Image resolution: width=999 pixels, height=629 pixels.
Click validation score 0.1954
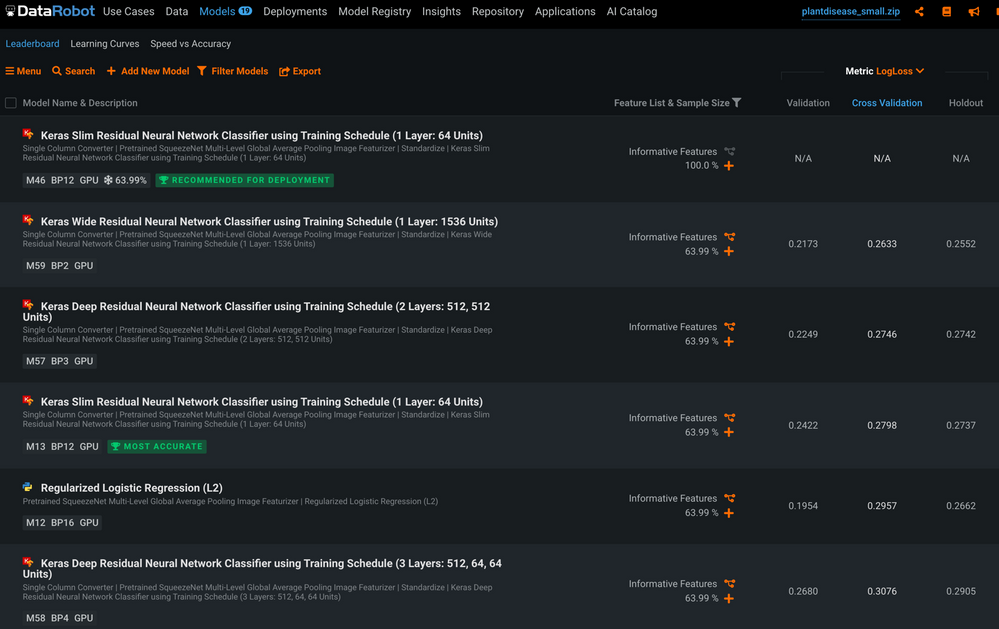click(803, 506)
